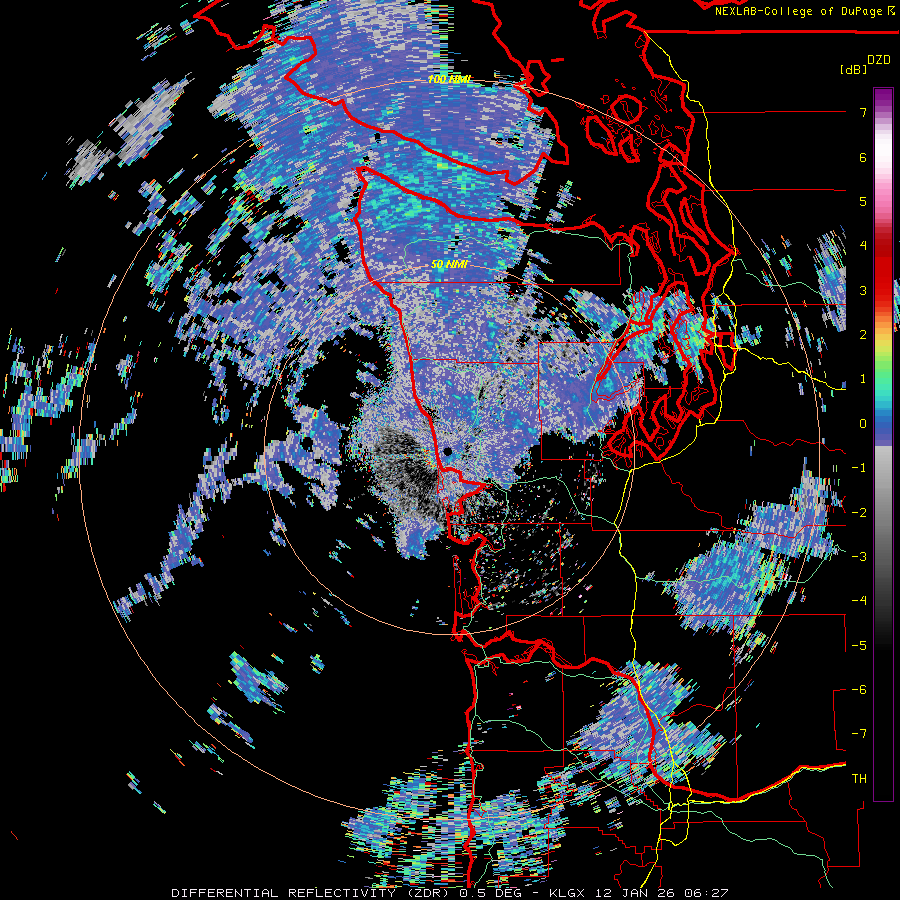Click the -3 value on color scale

859,557
